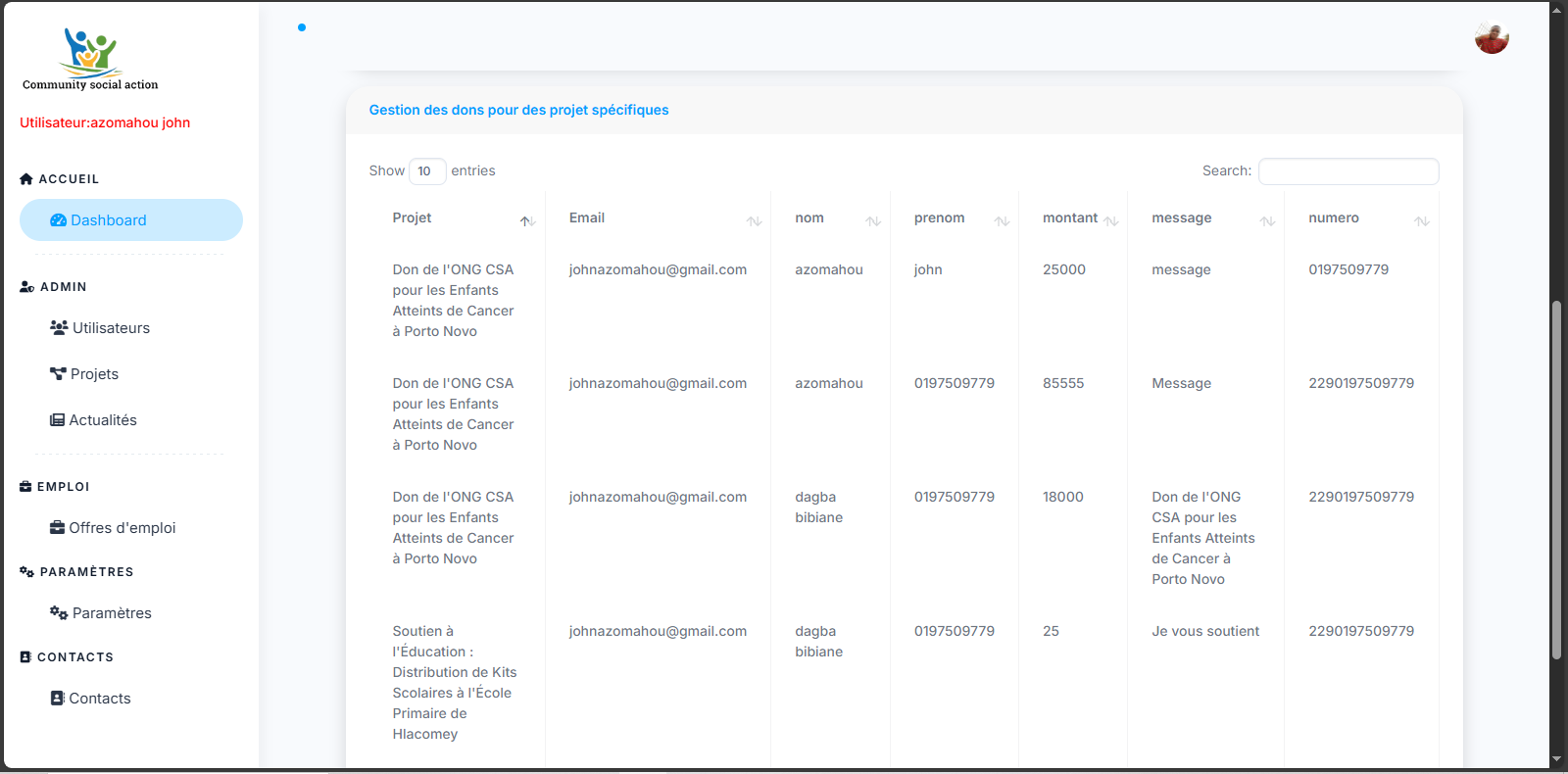Click the Utilisateurs group icon
This screenshot has height=774, width=1568.
pos(59,327)
